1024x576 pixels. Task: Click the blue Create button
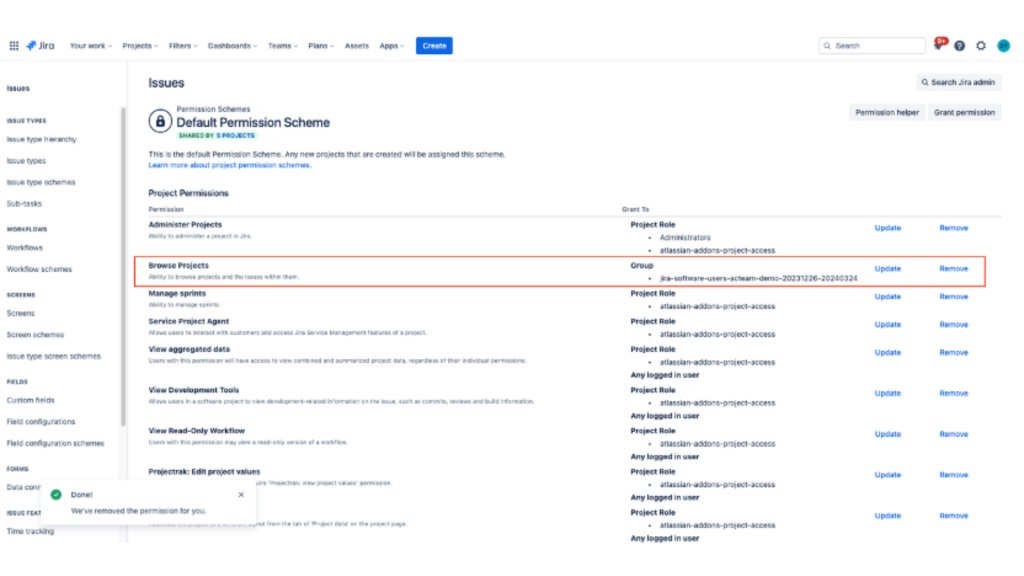[x=434, y=46]
